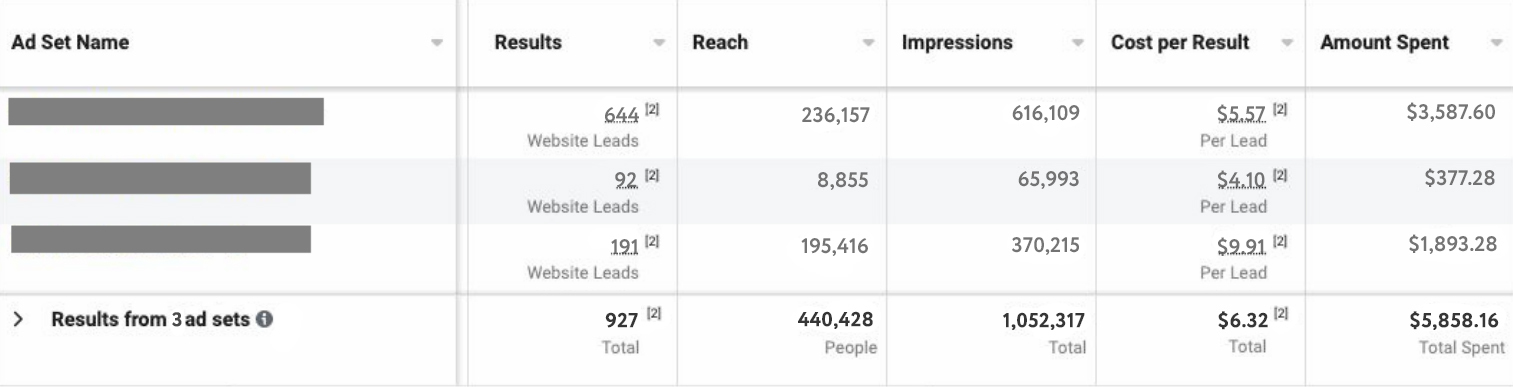Open the Ad Set Name column dropdown arrow

pos(437,44)
